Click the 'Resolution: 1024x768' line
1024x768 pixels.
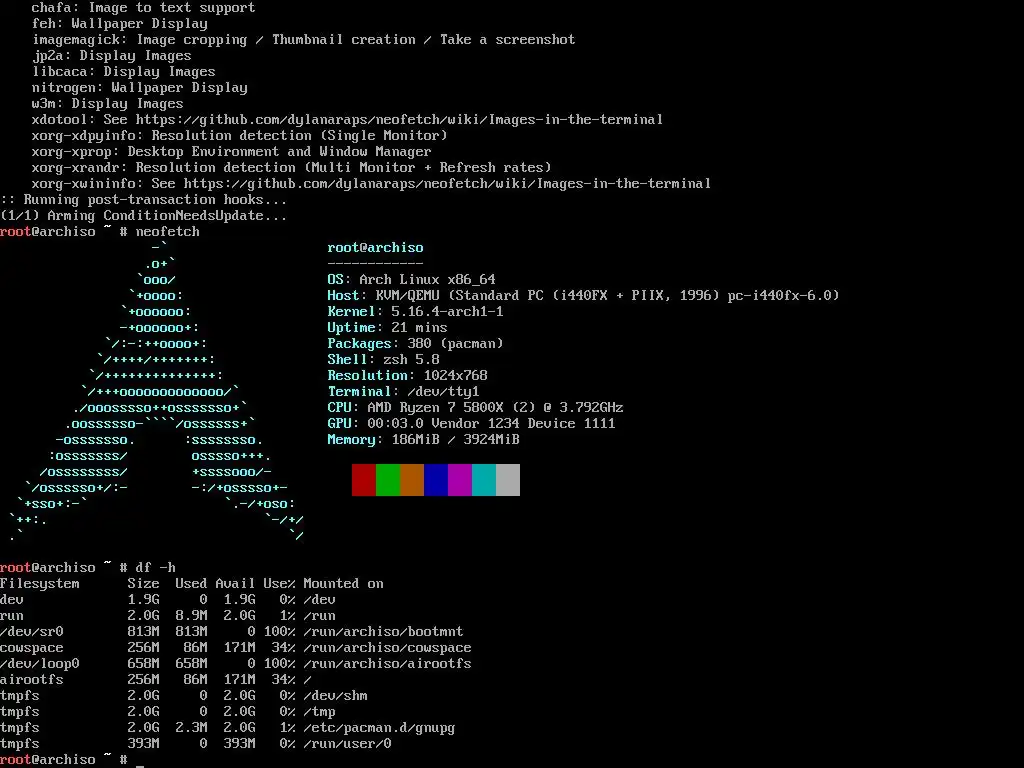[x=408, y=376]
